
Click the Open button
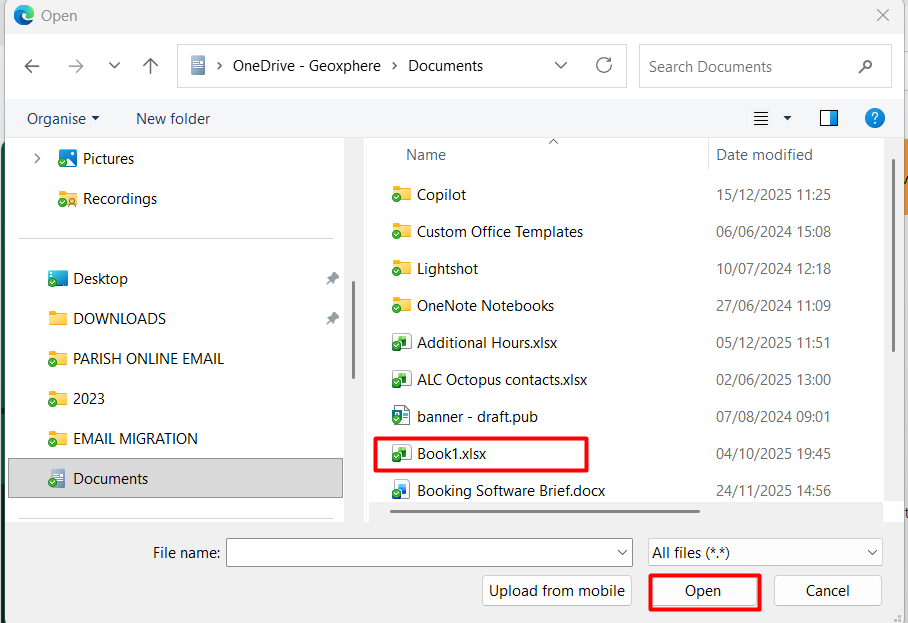point(703,591)
